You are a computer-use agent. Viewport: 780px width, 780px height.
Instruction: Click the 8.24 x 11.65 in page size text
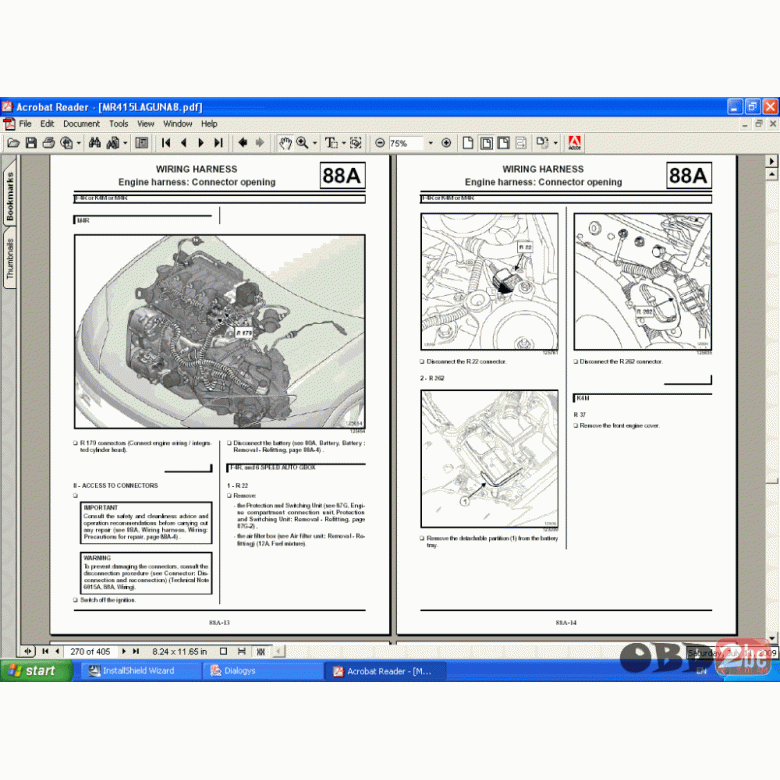click(x=180, y=652)
